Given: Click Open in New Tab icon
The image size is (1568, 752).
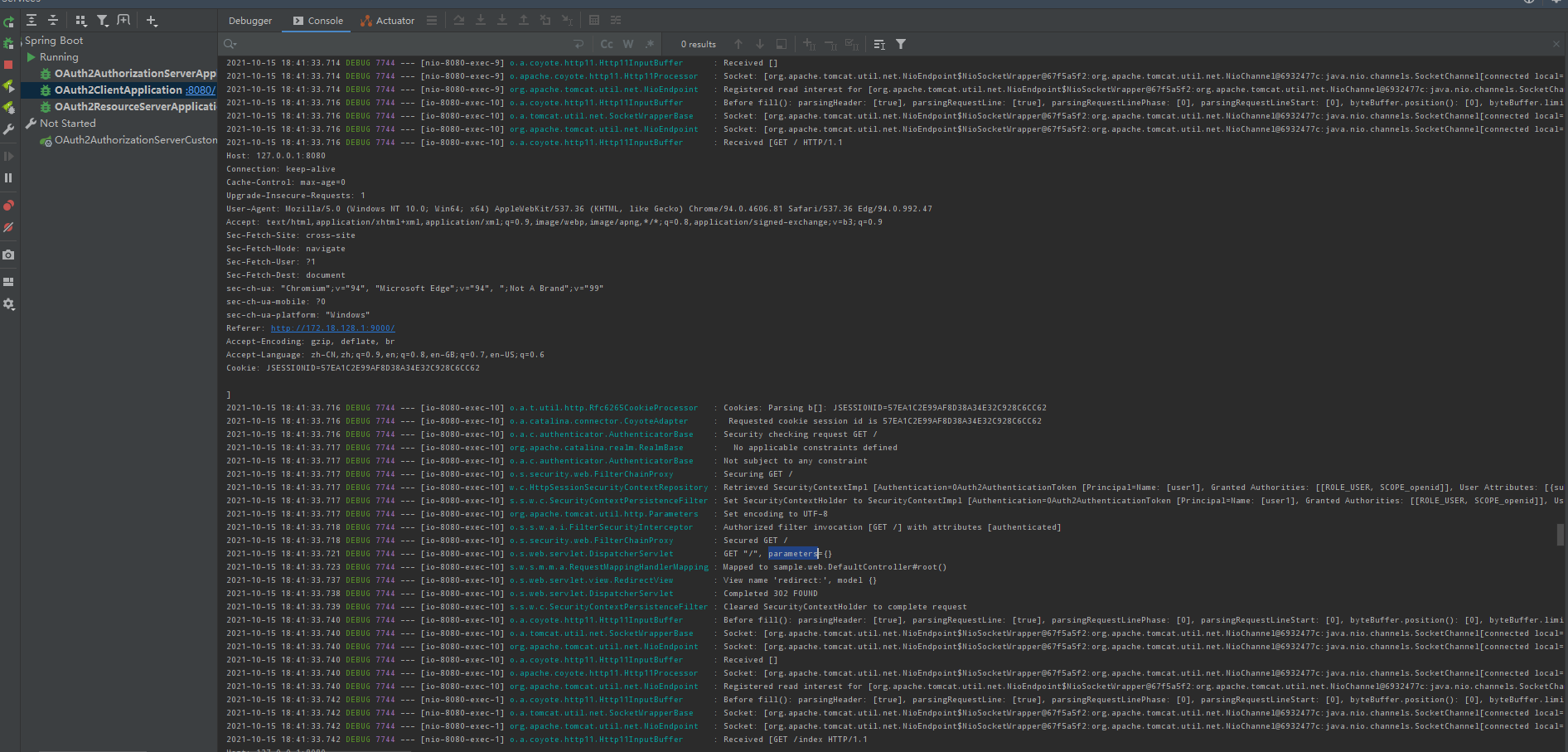Looking at the screenshot, I should (x=123, y=20).
